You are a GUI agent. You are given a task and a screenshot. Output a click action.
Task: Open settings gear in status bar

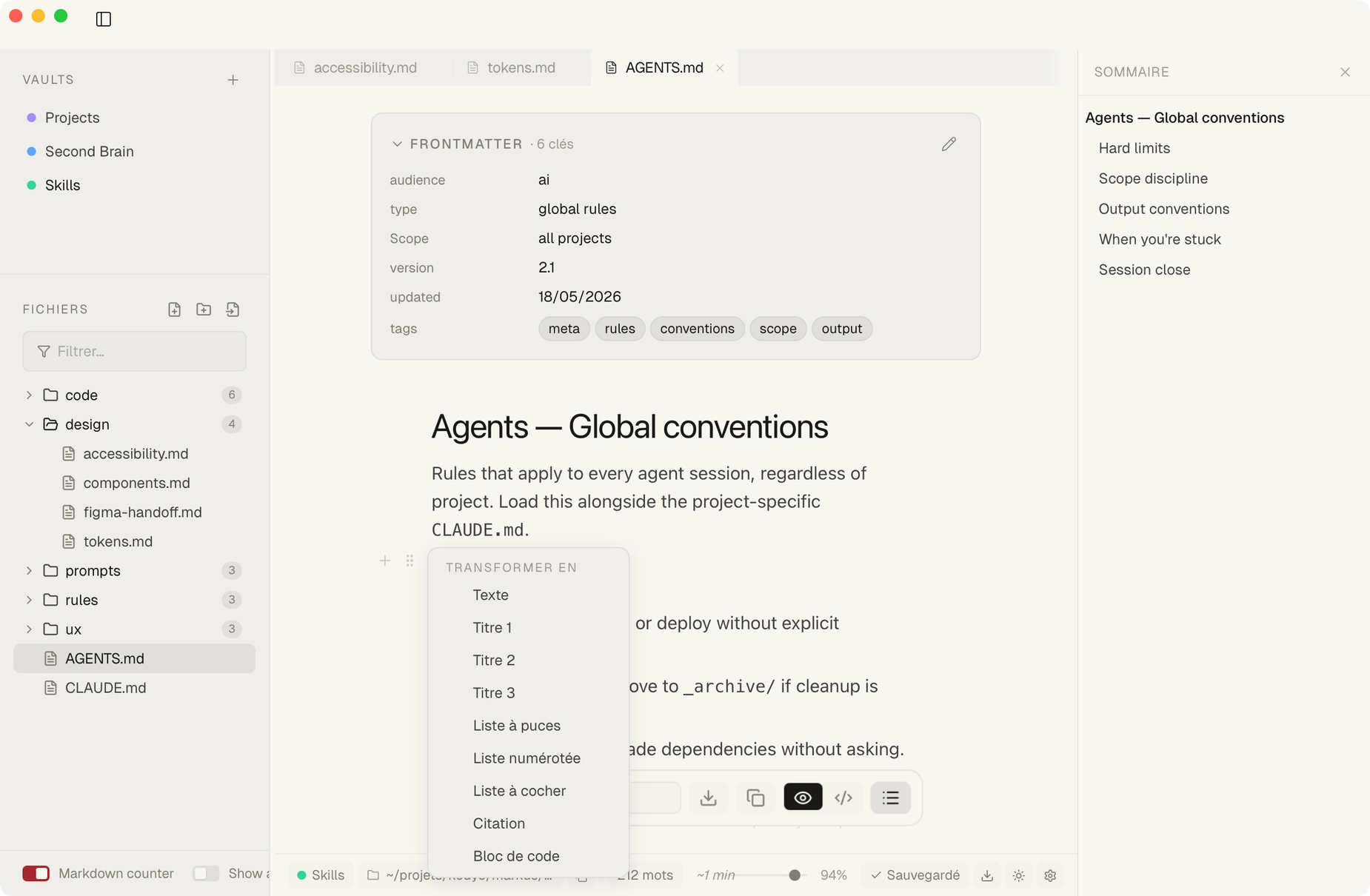tap(1050, 875)
